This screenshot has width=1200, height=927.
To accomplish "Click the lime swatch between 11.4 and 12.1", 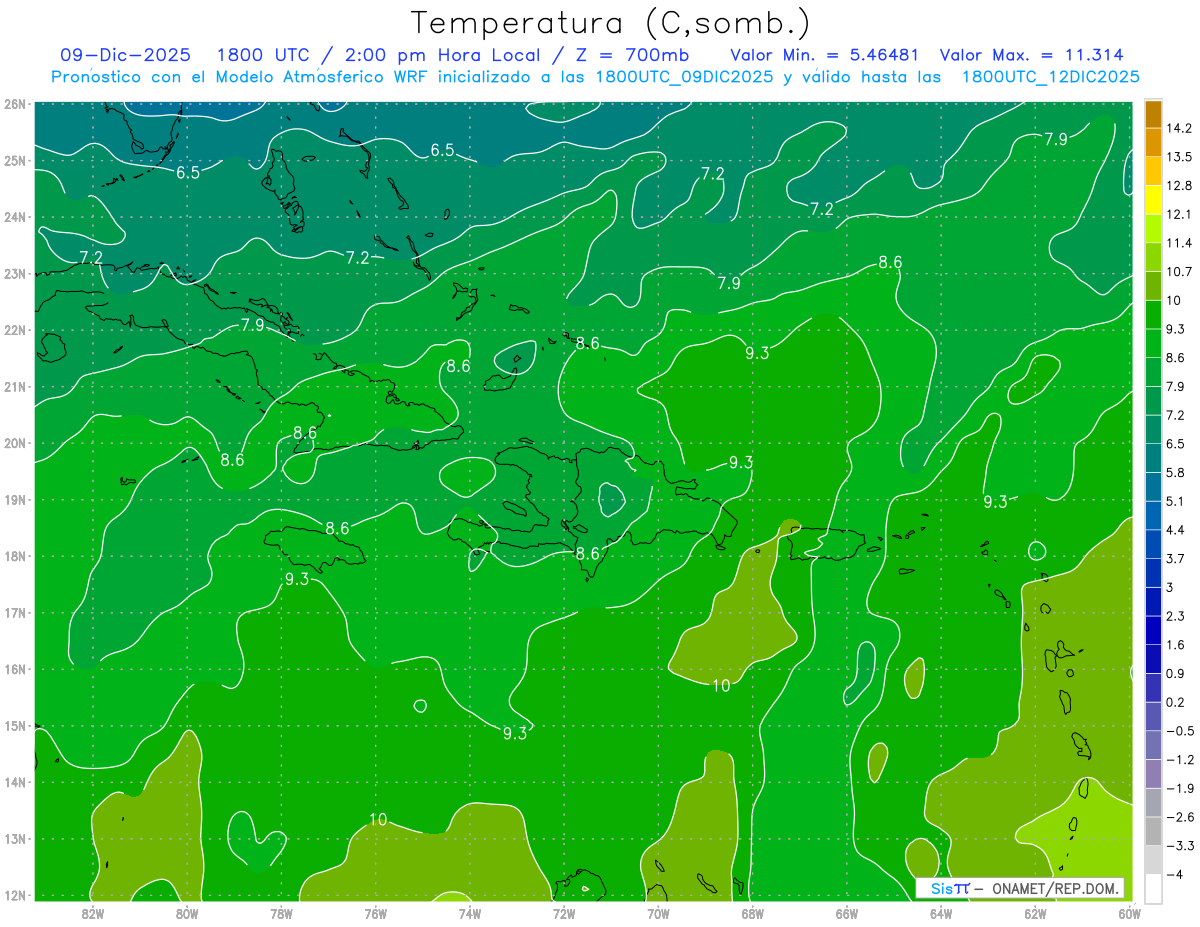I will (1153, 228).
